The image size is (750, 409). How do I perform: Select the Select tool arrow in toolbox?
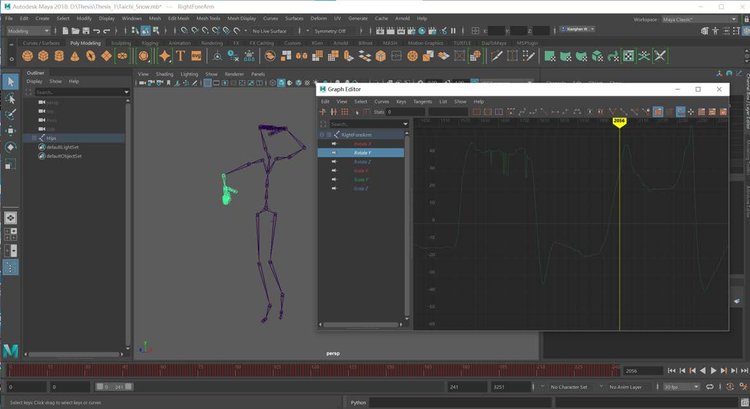(10, 81)
